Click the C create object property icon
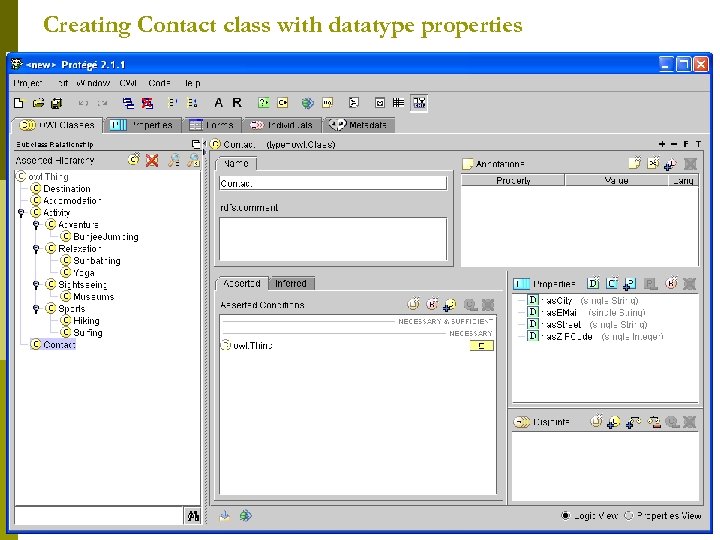This screenshot has height=540, width=720. (612, 283)
